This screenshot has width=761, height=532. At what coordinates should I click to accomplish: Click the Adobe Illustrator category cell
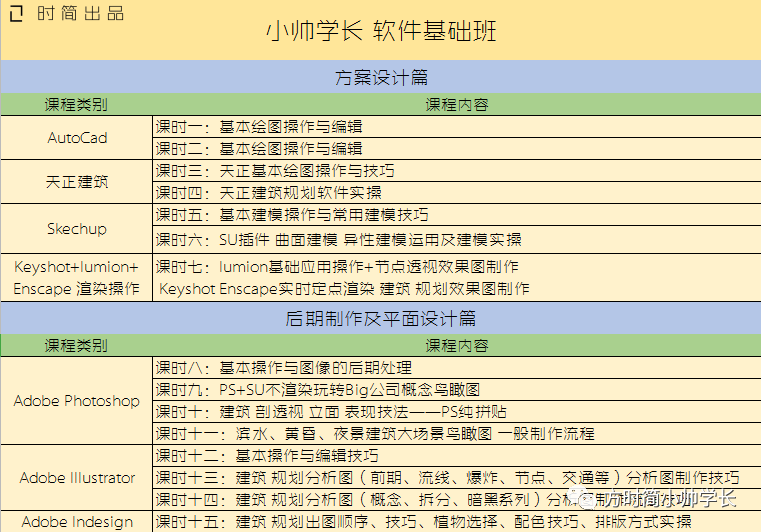click(x=77, y=478)
